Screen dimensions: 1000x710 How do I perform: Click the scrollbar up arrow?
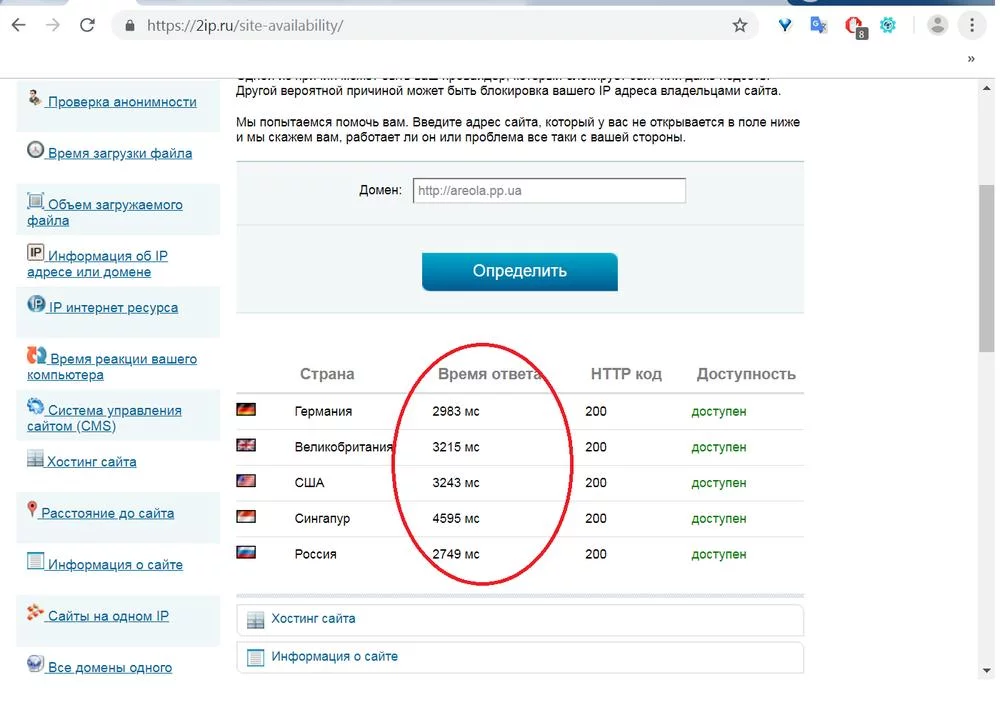[x=987, y=89]
